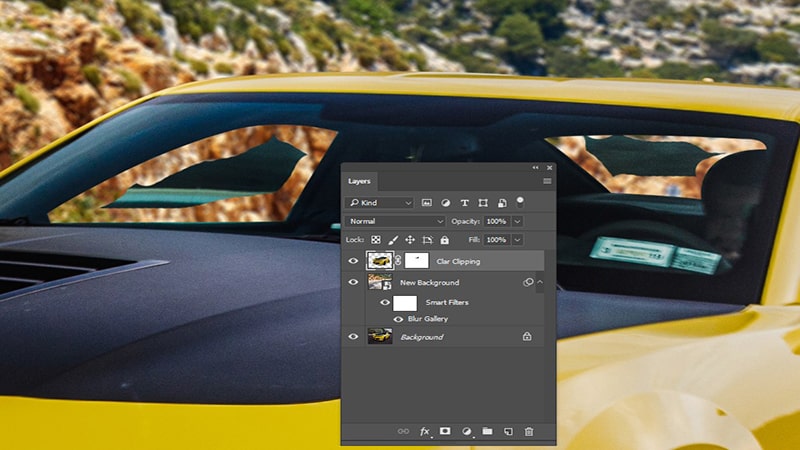The height and width of the screenshot is (450, 800).
Task: Filter for smart objects icon
Action: (x=502, y=203)
